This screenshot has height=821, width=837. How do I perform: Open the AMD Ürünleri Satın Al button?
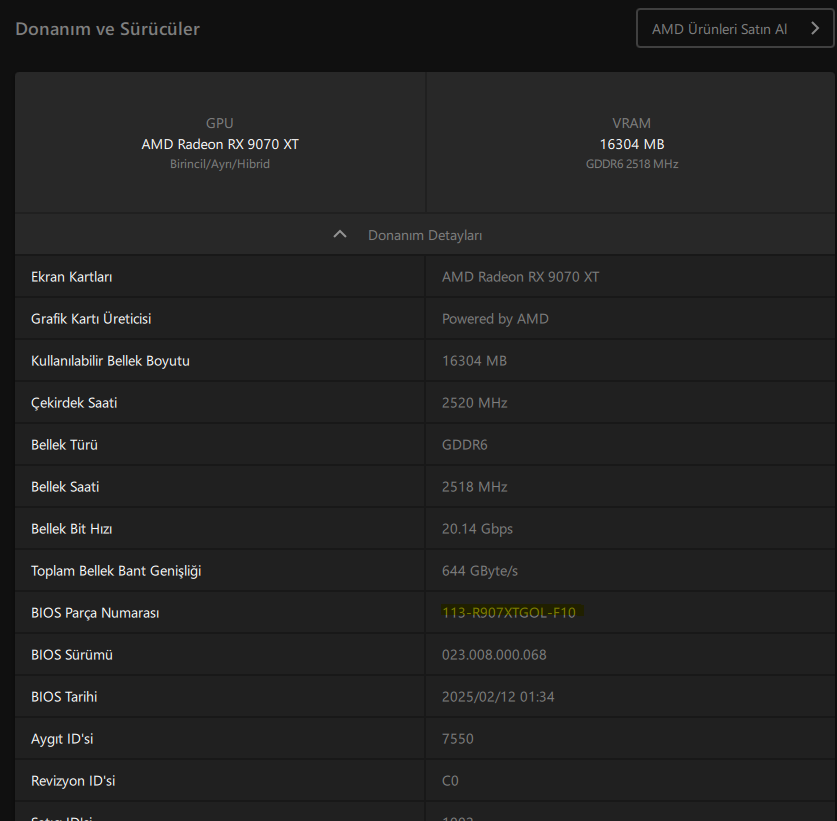(x=735, y=28)
